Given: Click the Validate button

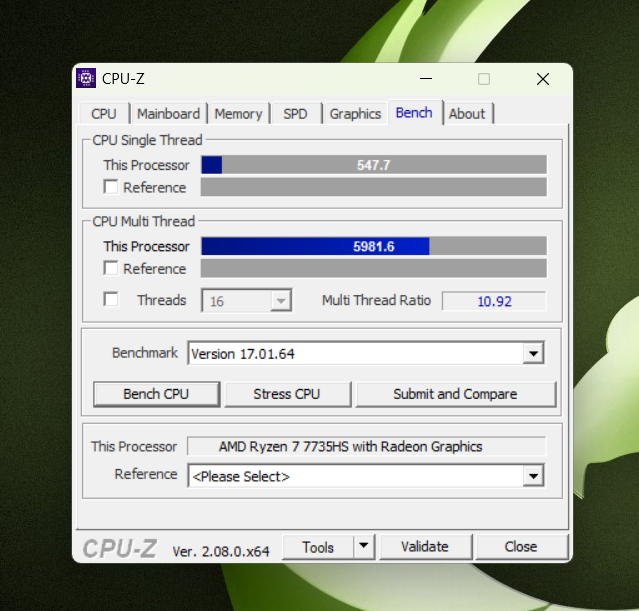Looking at the screenshot, I should (x=425, y=547).
